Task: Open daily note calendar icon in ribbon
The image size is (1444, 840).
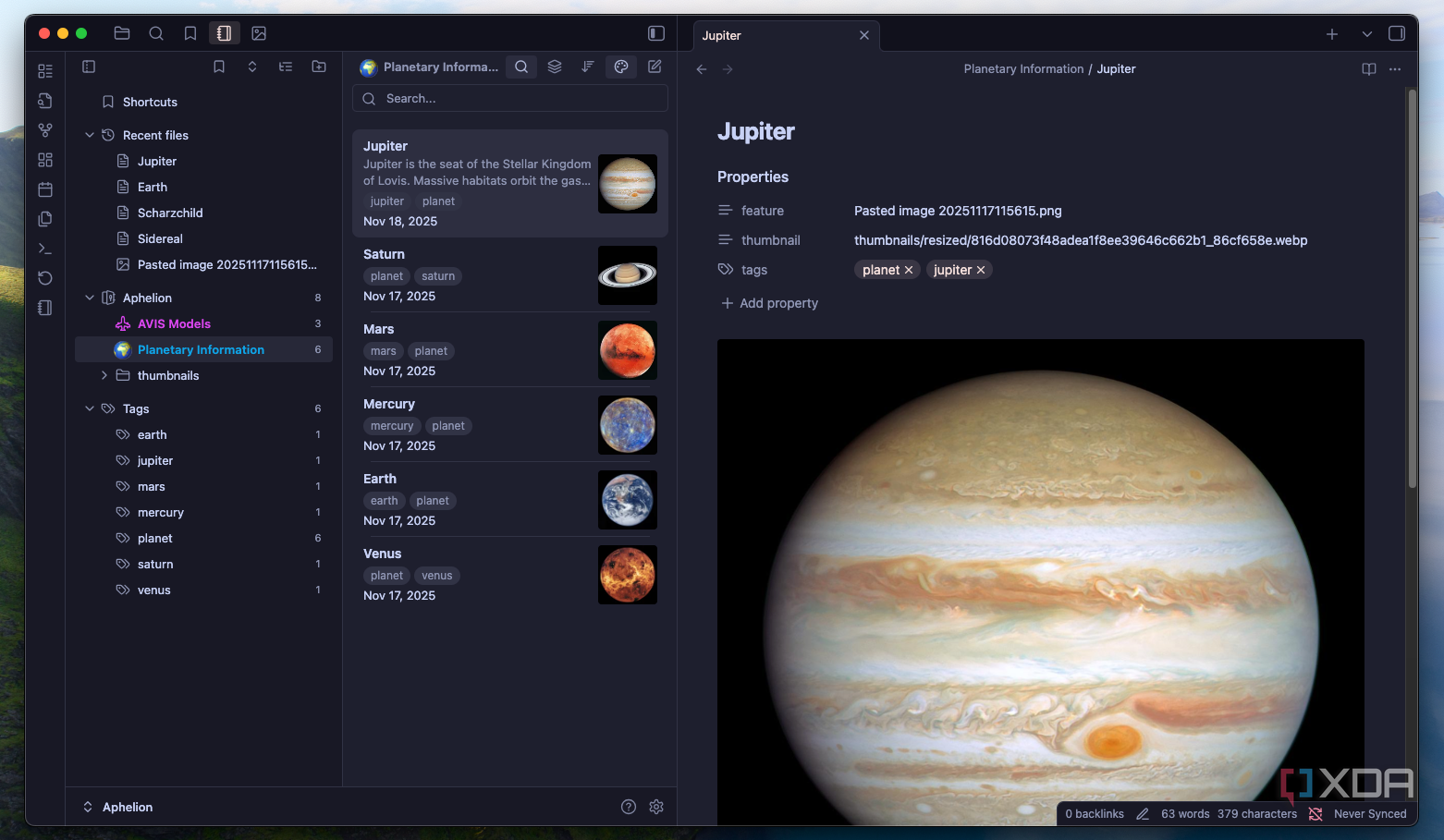Action: coord(45,189)
